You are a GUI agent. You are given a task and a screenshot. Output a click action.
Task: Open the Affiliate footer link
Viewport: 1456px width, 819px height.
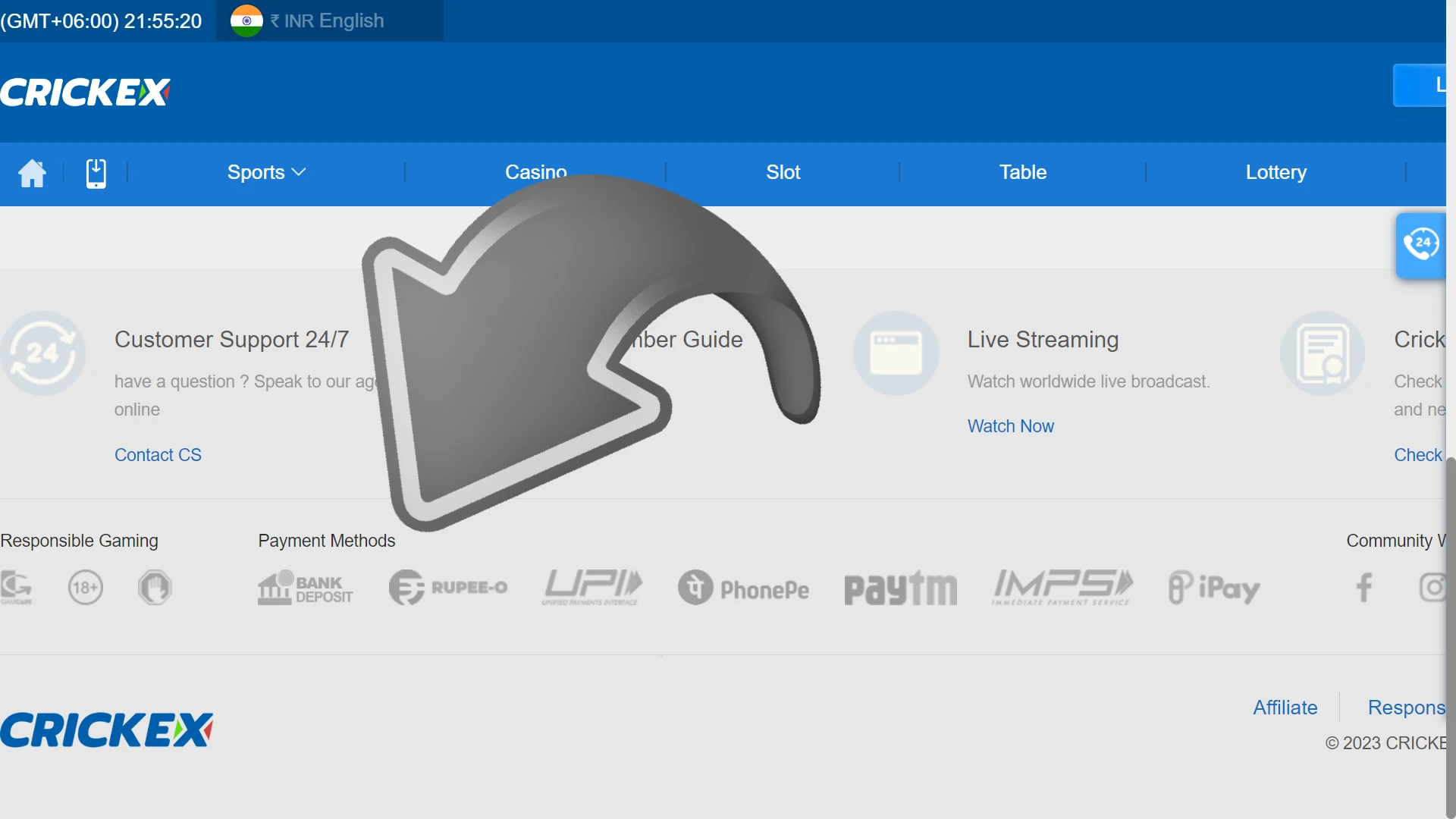click(x=1285, y=708)
